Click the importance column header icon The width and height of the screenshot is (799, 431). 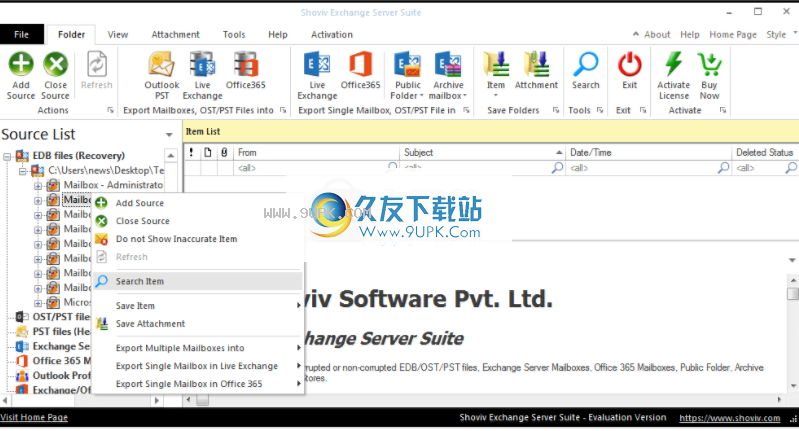[192, 152]
